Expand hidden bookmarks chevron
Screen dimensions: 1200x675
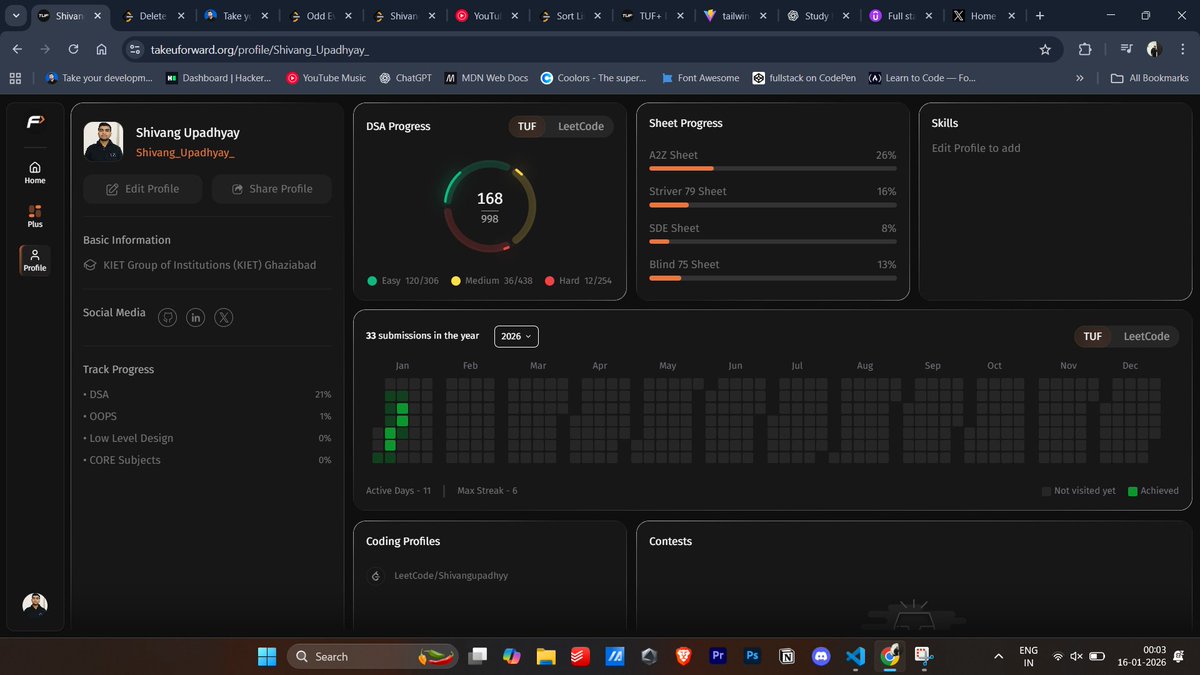1079,78
